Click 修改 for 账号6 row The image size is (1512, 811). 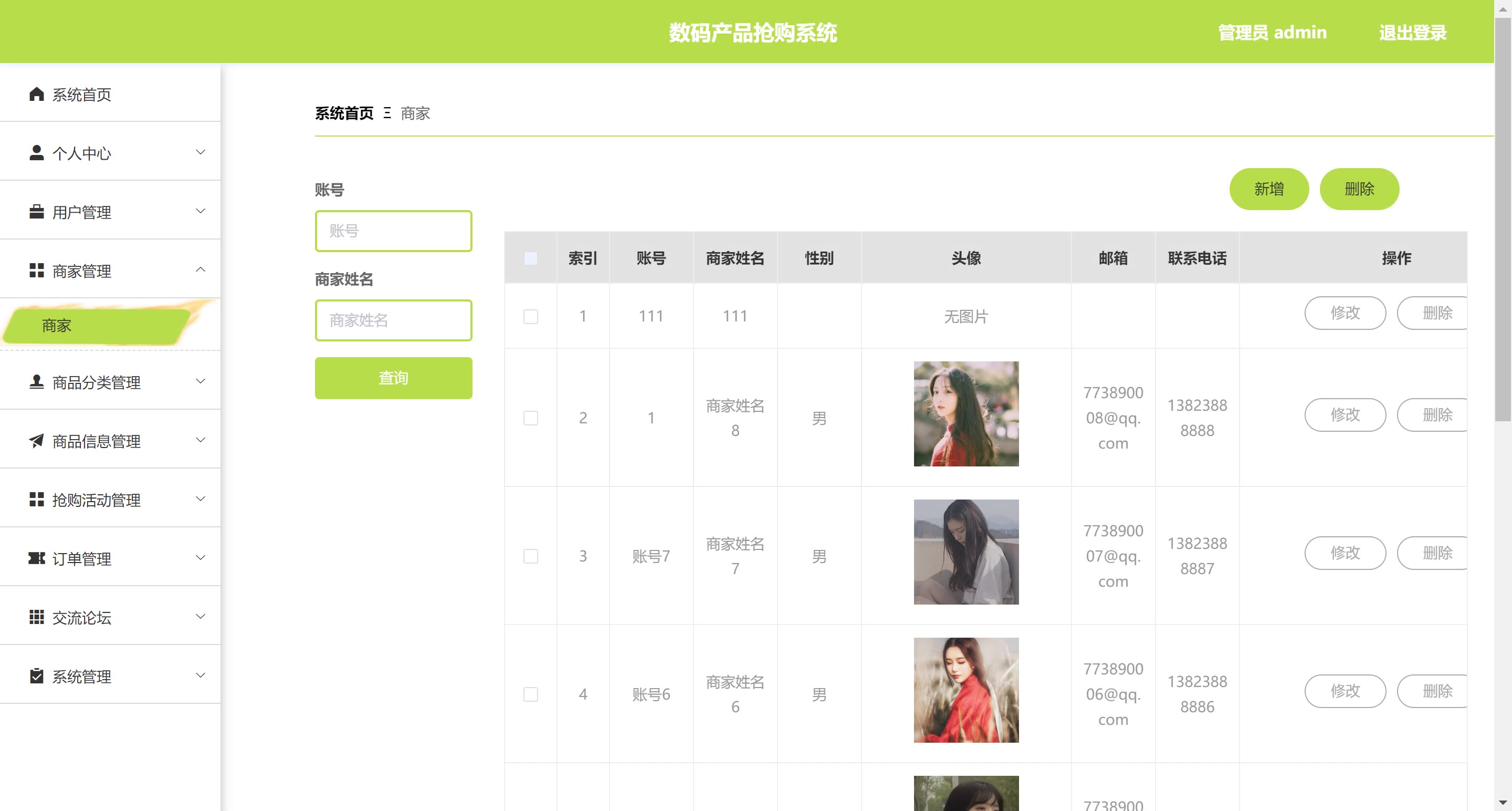1345,691
